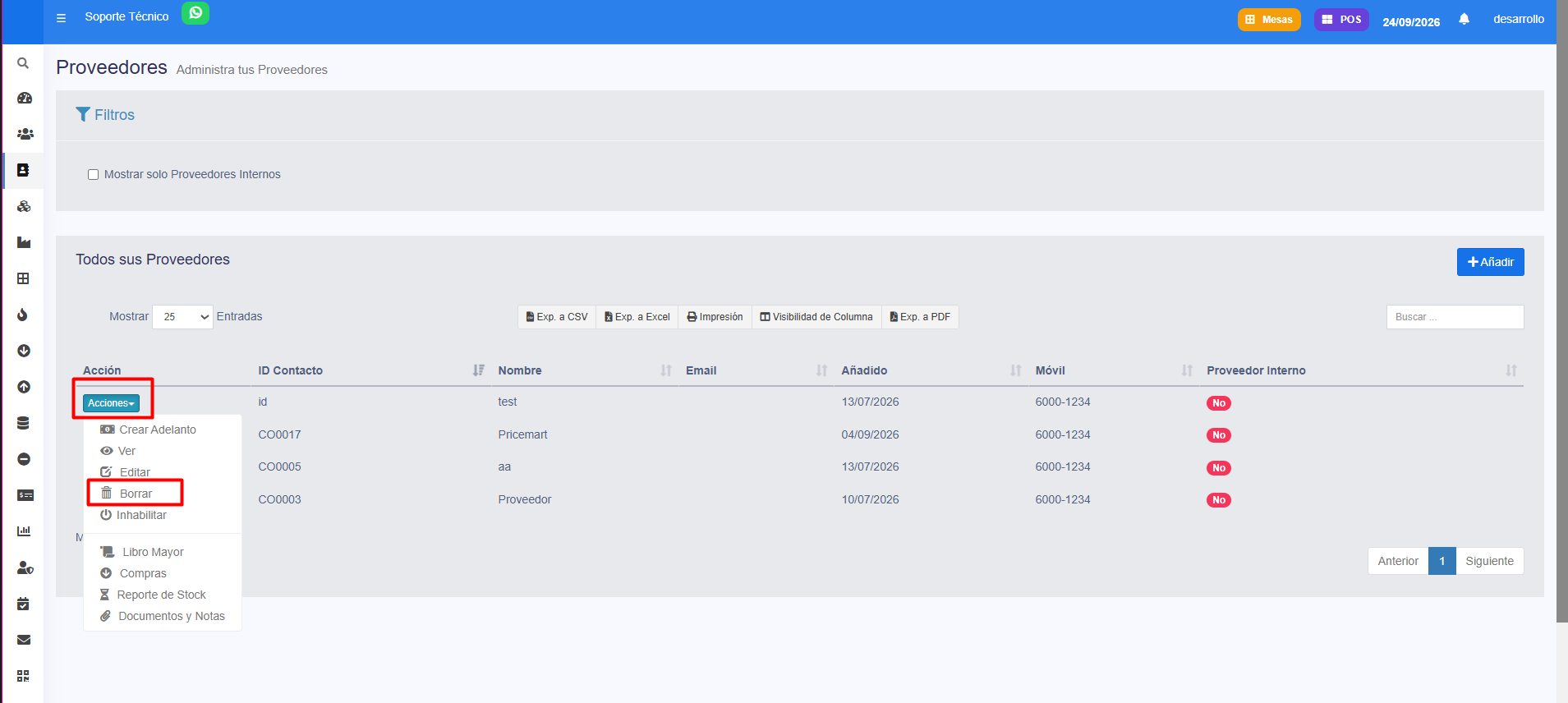
Task: Select Editar in the actions menu
Action: click(126, 472)
